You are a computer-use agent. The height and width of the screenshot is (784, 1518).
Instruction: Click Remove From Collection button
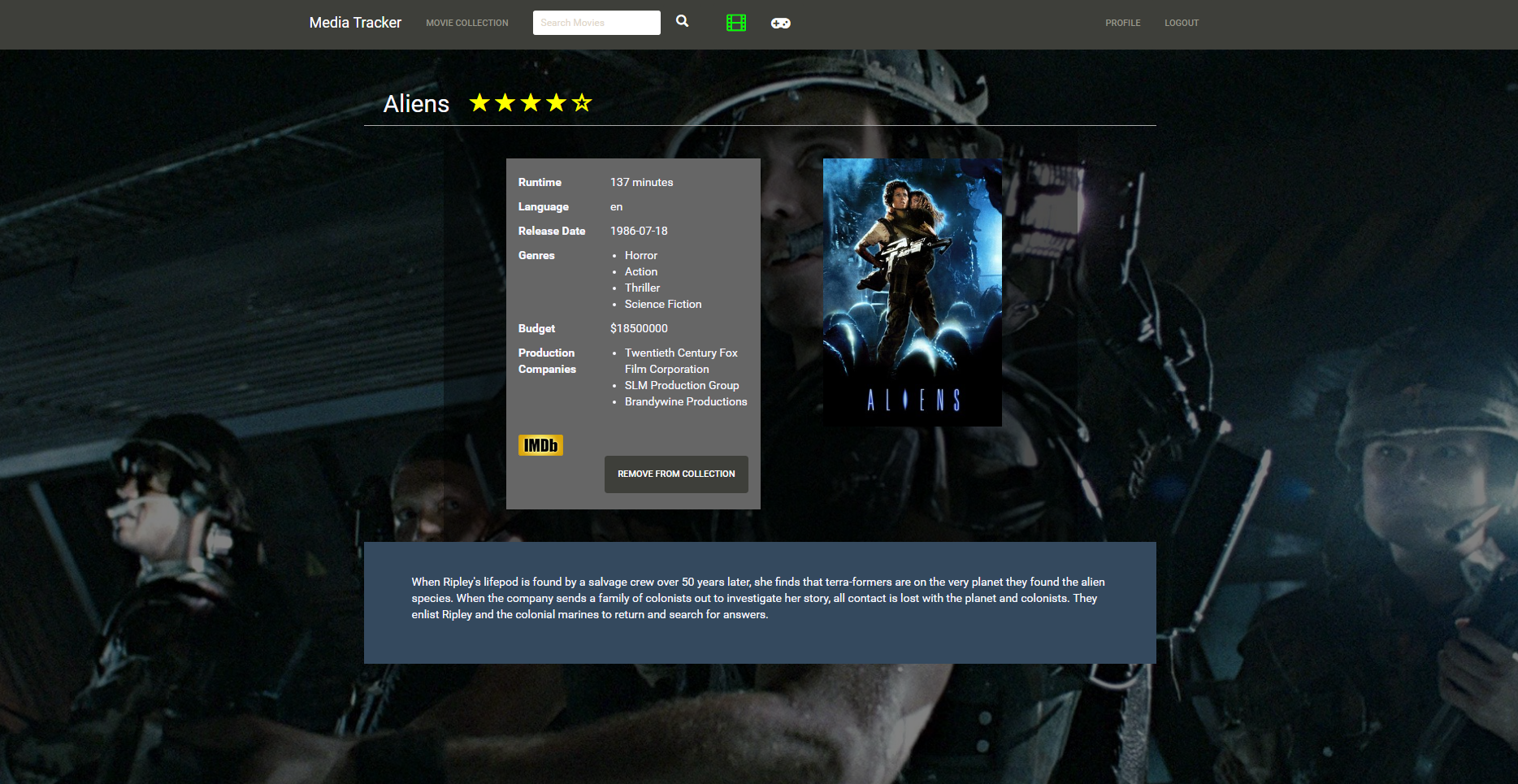tap(676, 474)
